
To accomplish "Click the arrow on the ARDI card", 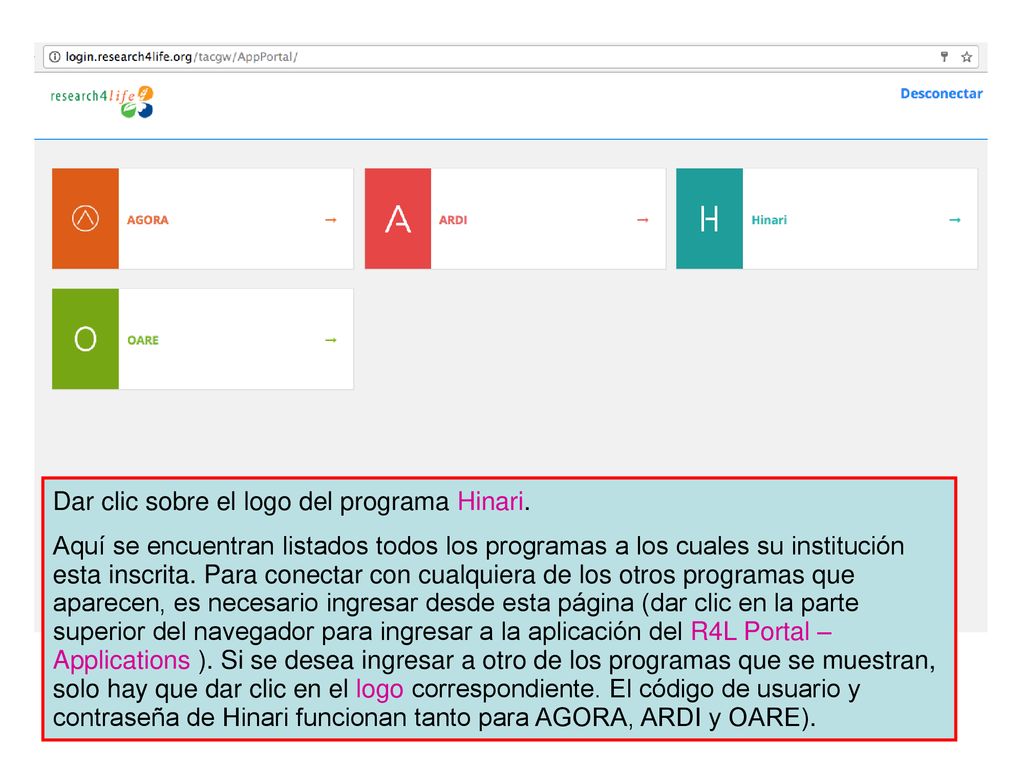I will tap(643, 220).
